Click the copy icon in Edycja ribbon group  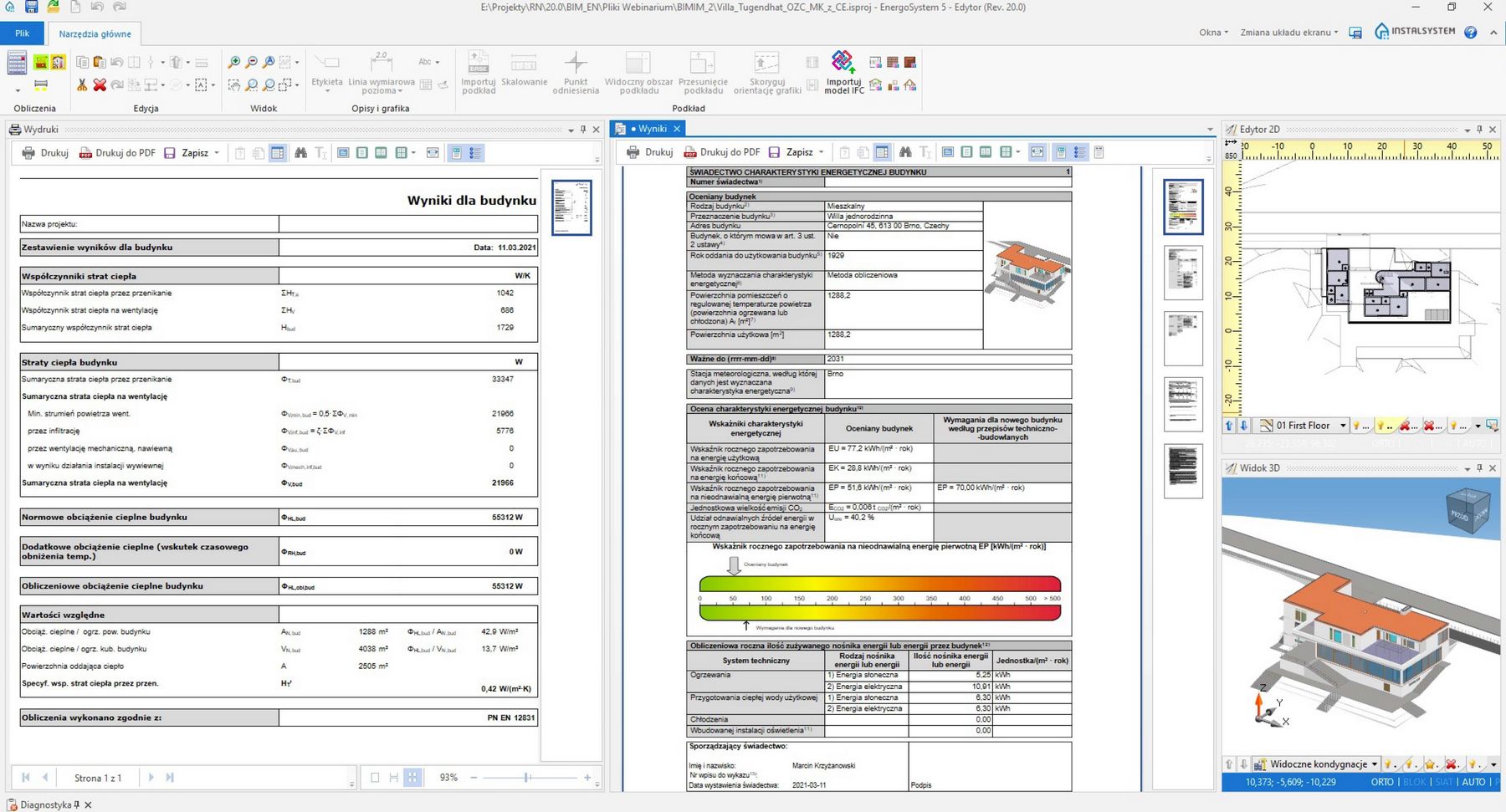[x=82, y=62]
